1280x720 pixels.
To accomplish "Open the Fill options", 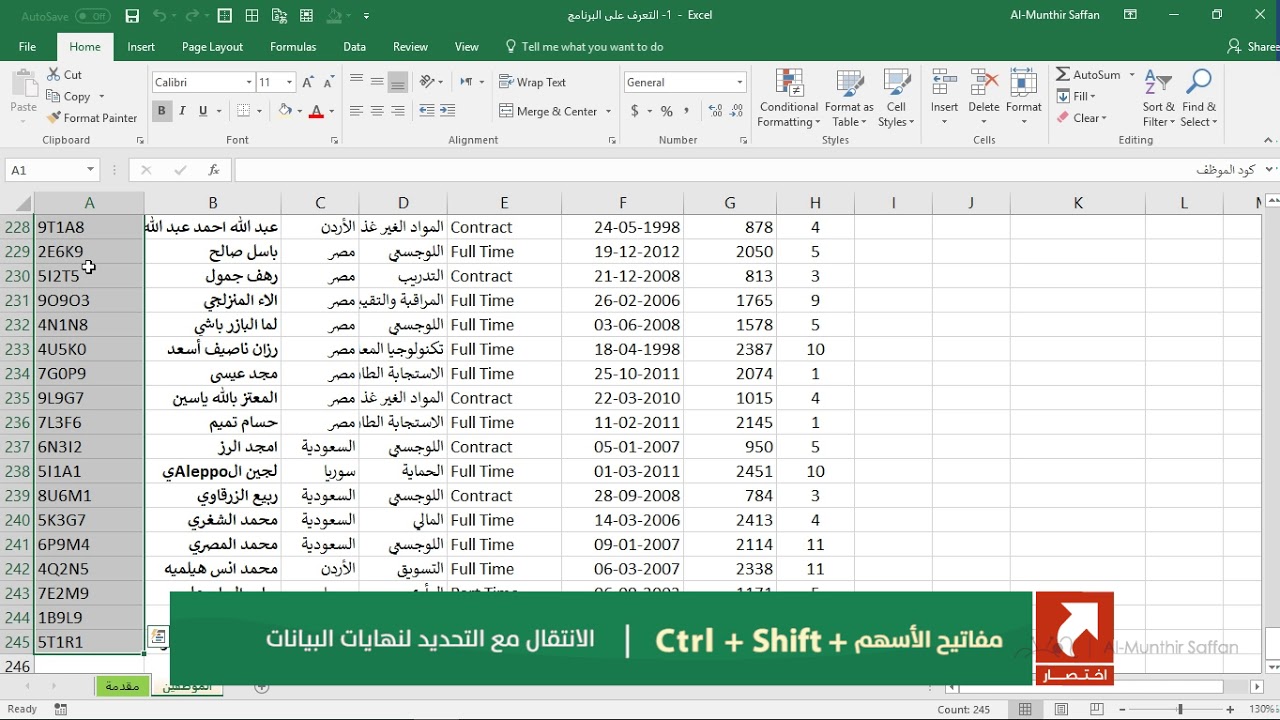I will click(x=1077, y=97).
